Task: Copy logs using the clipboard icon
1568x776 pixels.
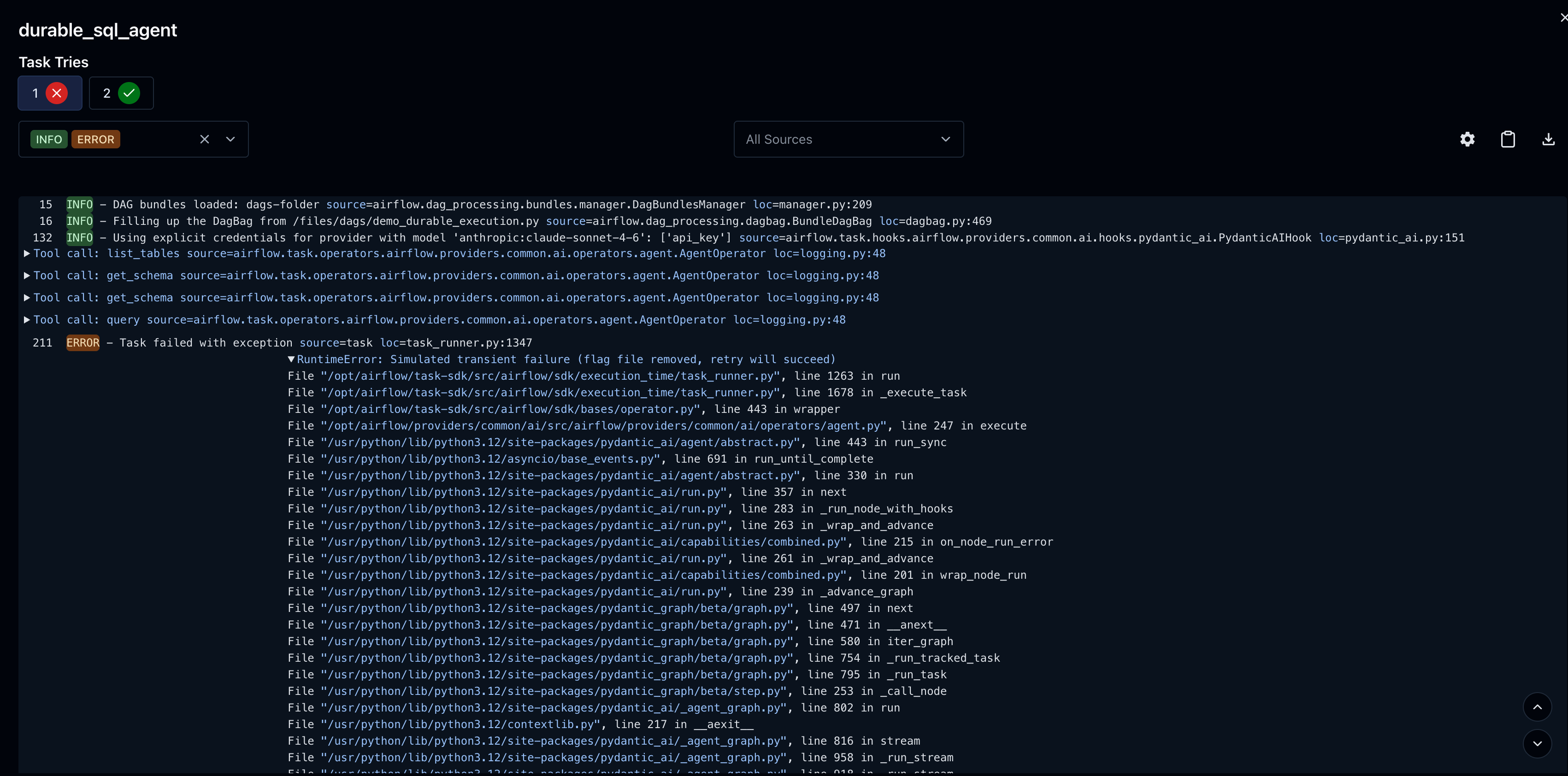Action: pyautogui.click(x=1508, y=139)
